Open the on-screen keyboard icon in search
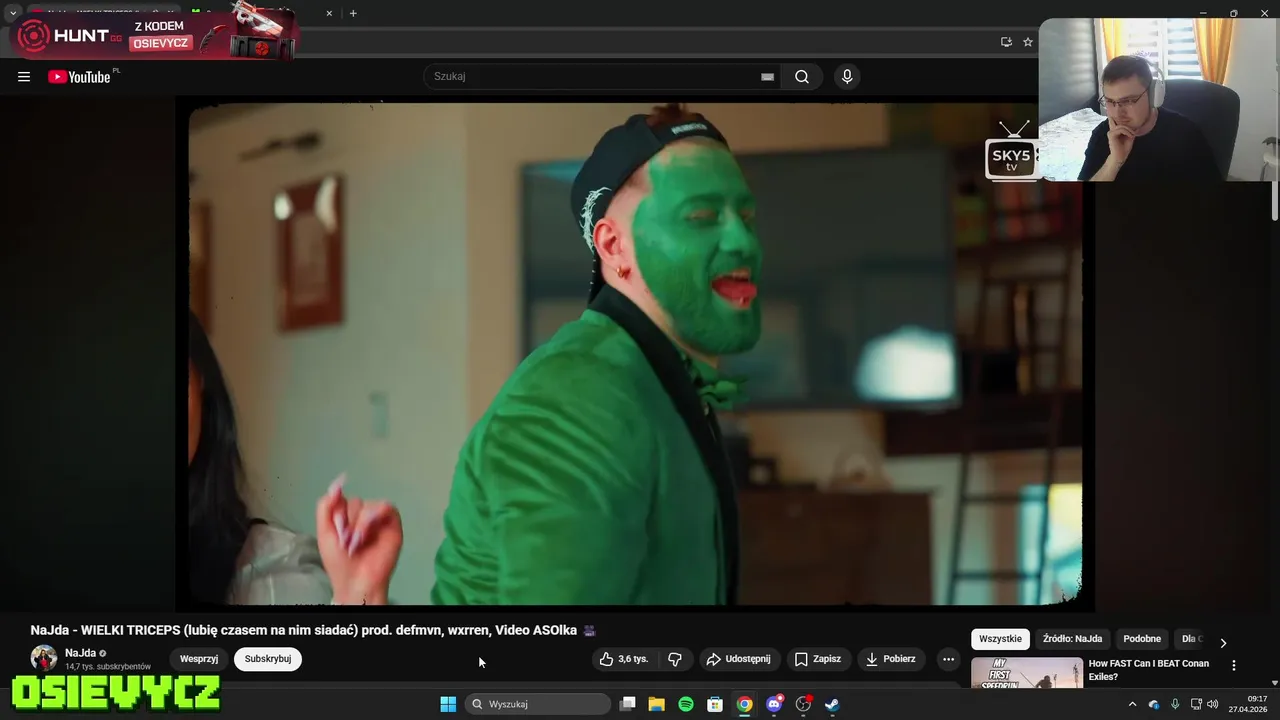The image size is (1280, 720). tap(767, 77)
